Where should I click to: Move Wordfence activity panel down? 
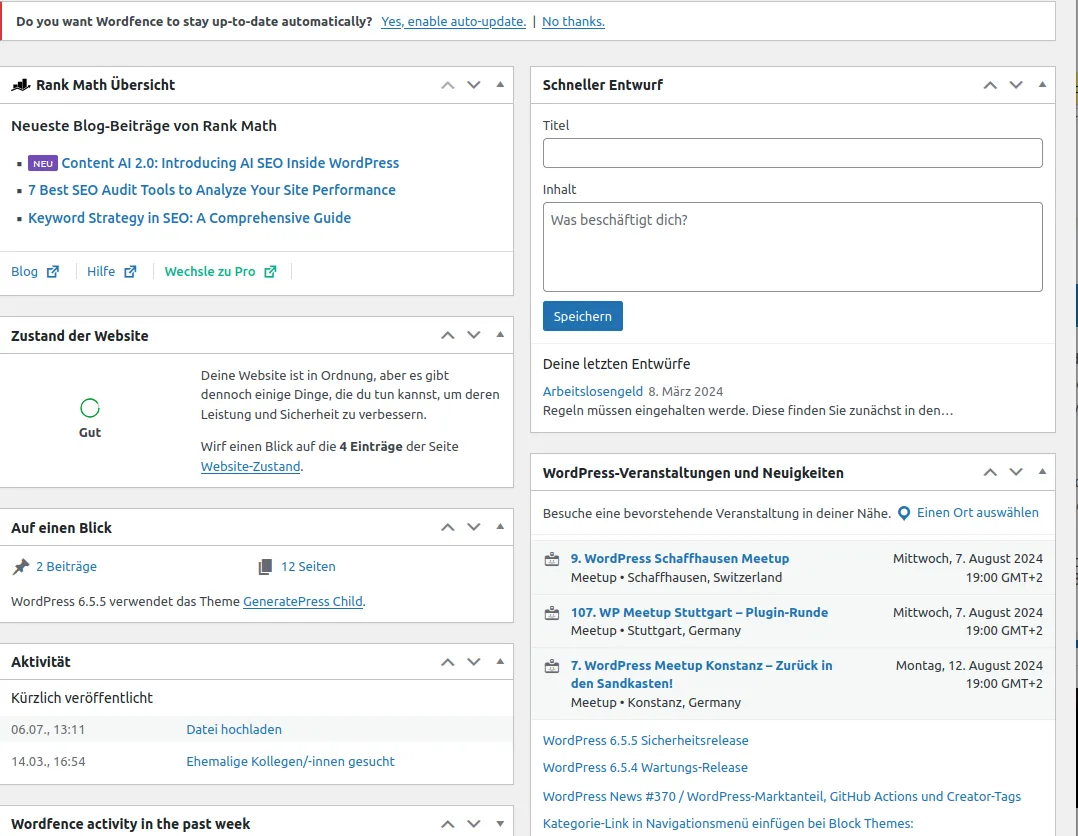474,824
